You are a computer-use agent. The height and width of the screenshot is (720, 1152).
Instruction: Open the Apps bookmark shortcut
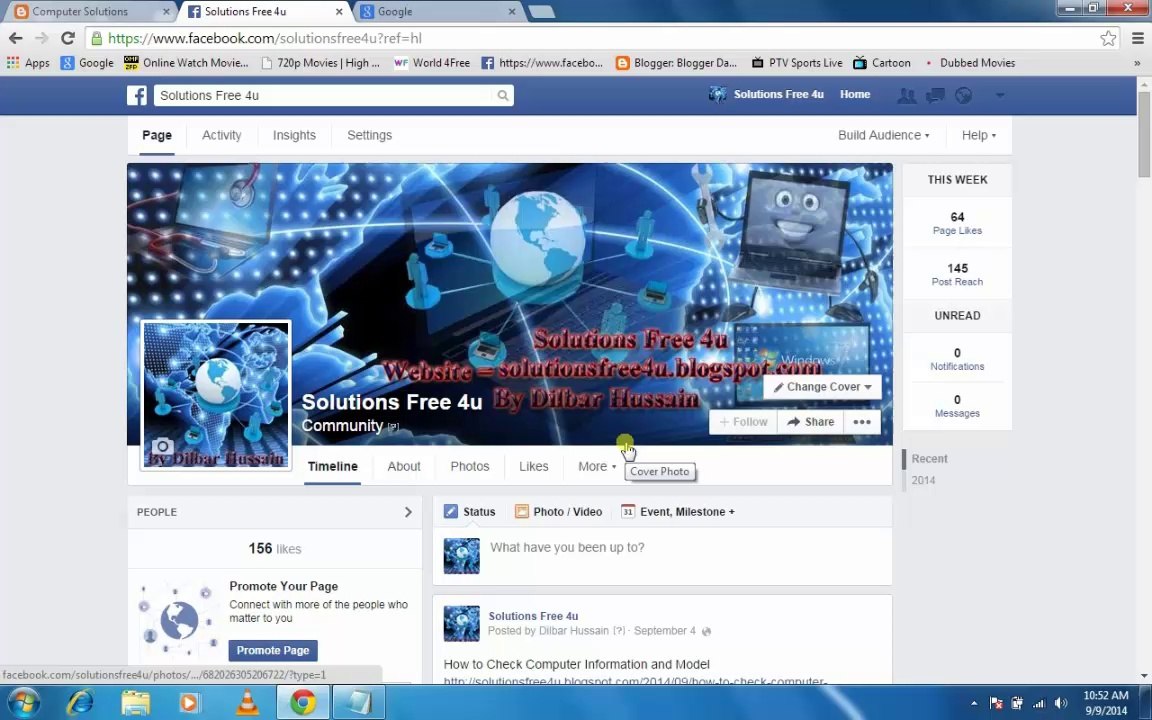pyautogui.click(x=28, y=63)
